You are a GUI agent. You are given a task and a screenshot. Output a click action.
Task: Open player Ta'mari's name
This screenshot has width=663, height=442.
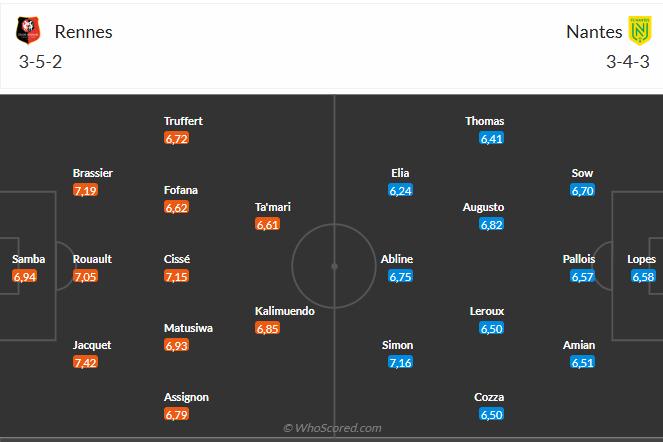pos(273,207)
